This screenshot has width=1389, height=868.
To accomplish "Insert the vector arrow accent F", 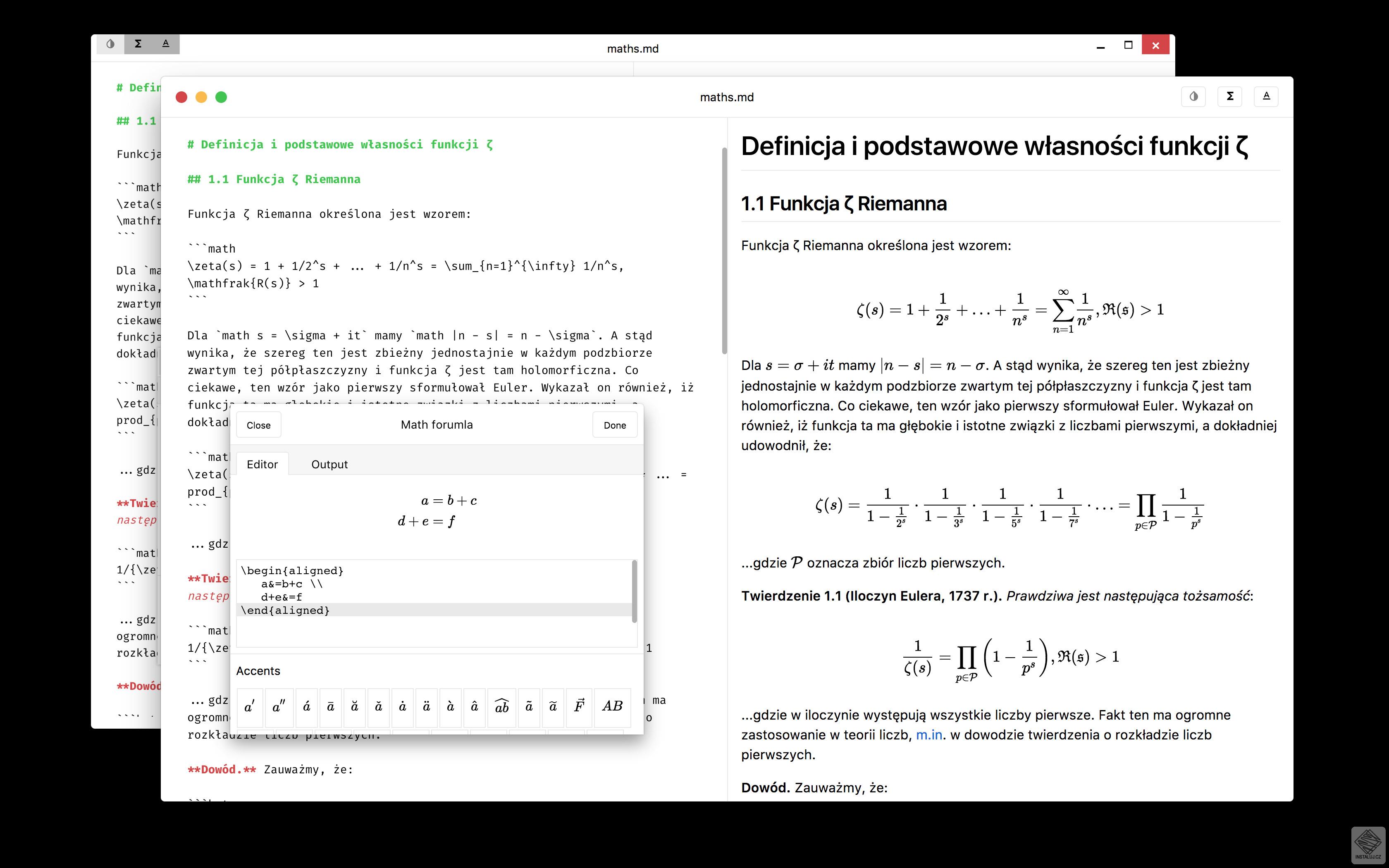I will [x=579, y=707].
